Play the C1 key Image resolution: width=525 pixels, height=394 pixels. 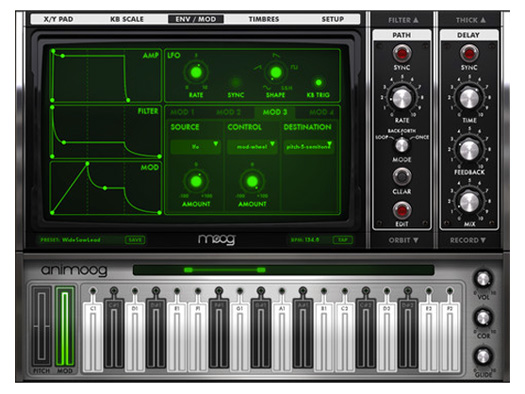(x=93, y=336)
